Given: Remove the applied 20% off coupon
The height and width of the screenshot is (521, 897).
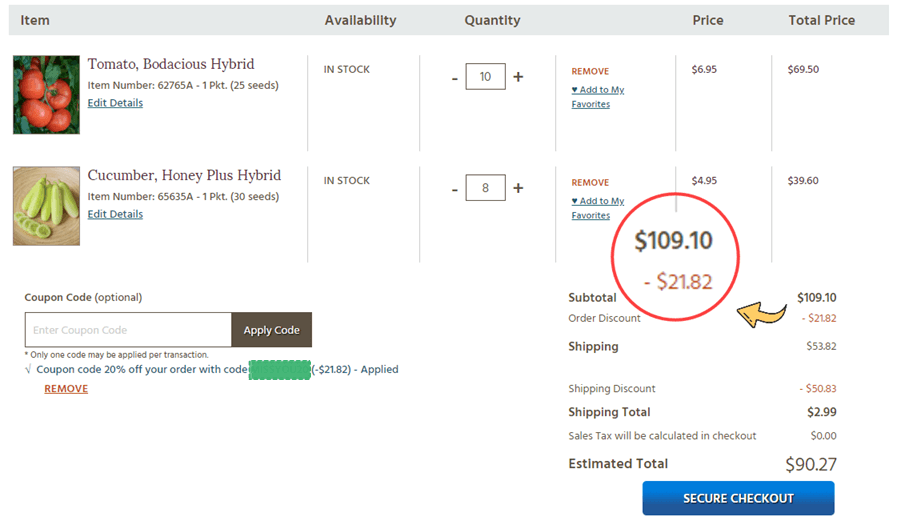Looking at the screenshot, I should pyautogui.click(x=66, y=389).
